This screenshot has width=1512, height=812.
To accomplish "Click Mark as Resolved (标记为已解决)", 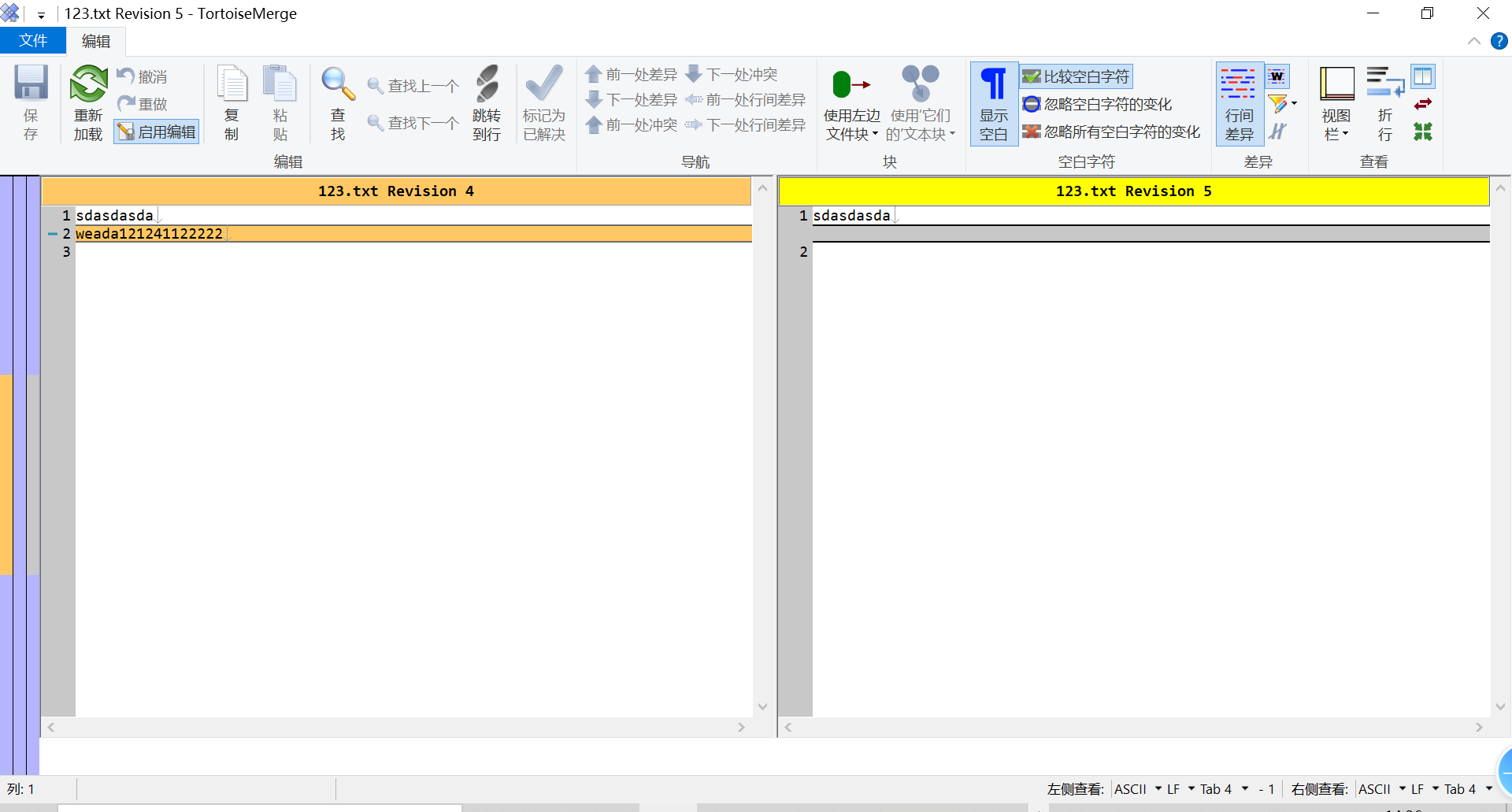I will pos(544,103).
